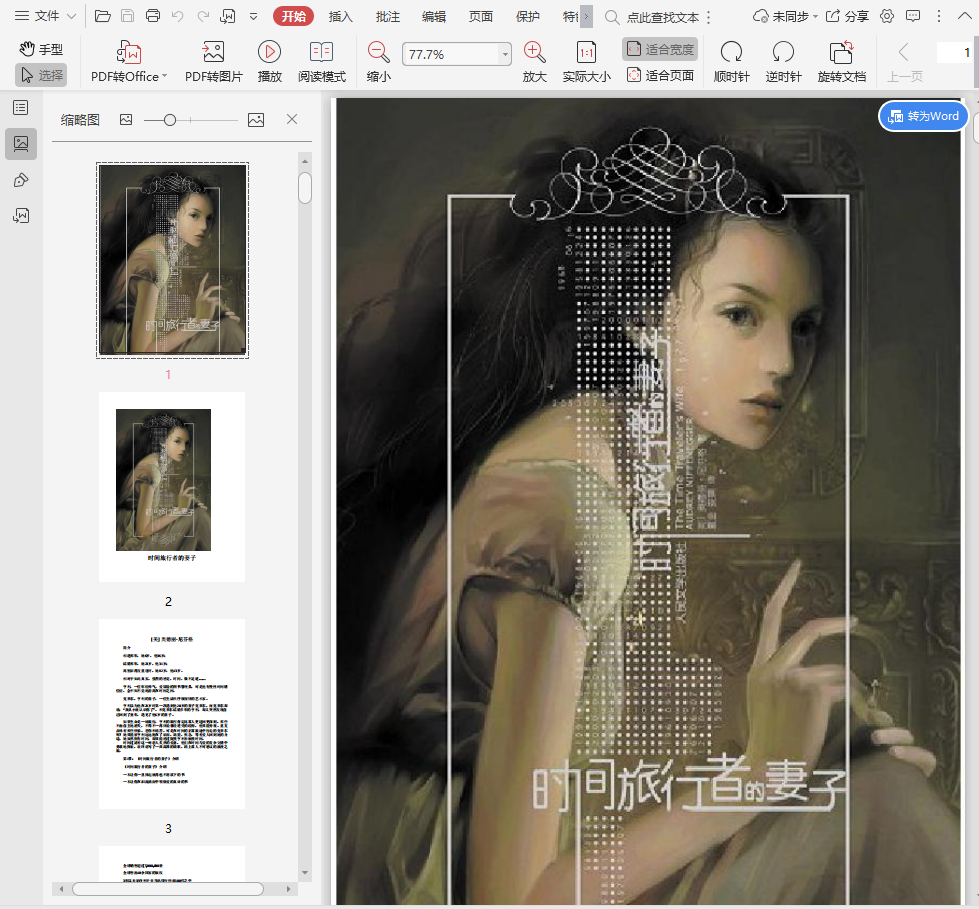Image resolution: width=979 pixels, height=909 pixels.
Task: Switch to the 批注 tab
Action: [388, 16]
